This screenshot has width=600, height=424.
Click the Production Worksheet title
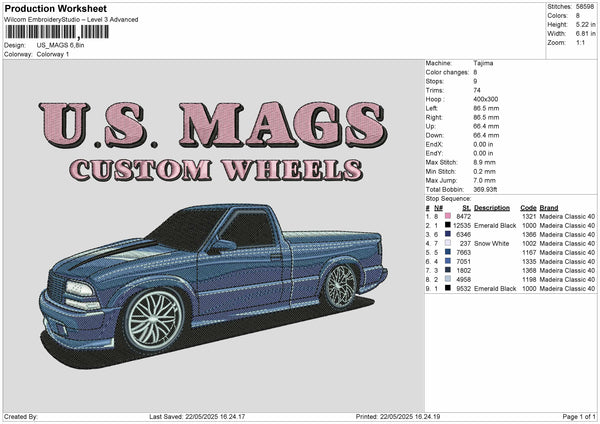point(56,9)
